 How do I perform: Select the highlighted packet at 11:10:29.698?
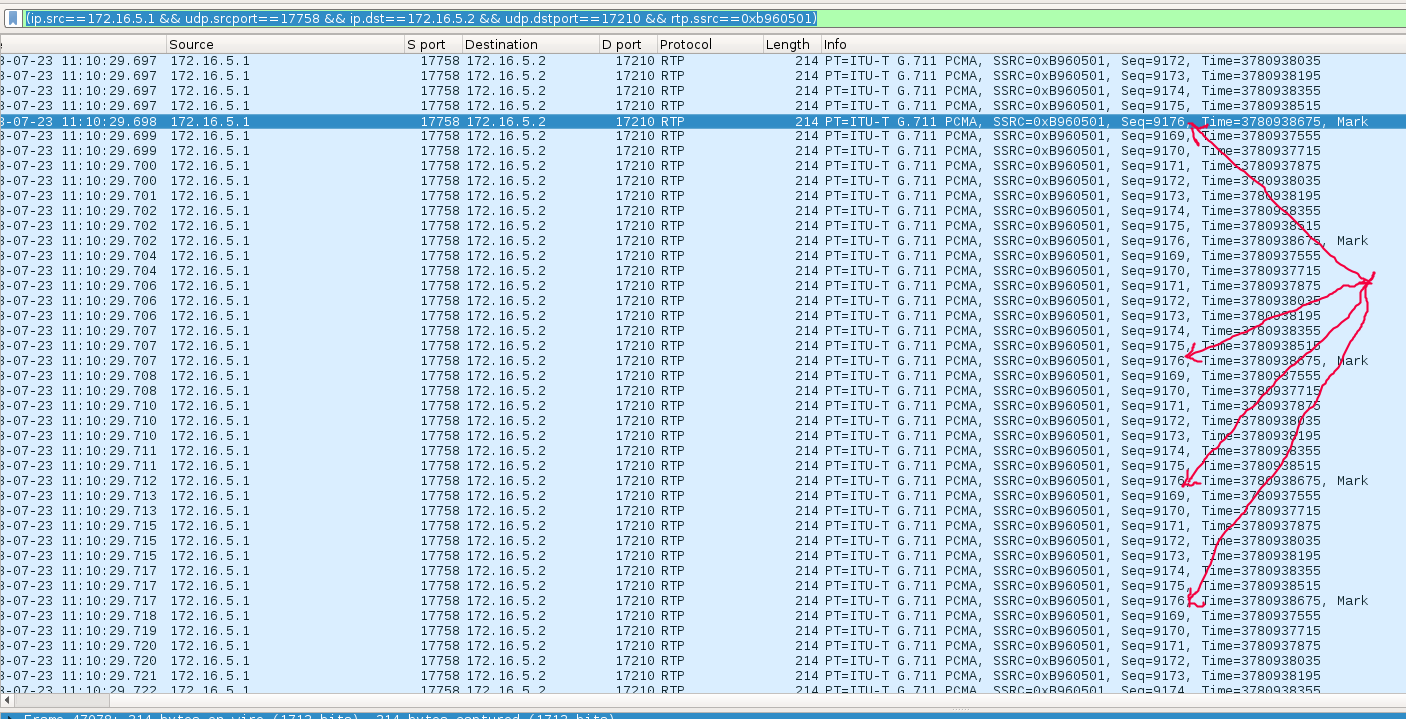coord(600,121)
